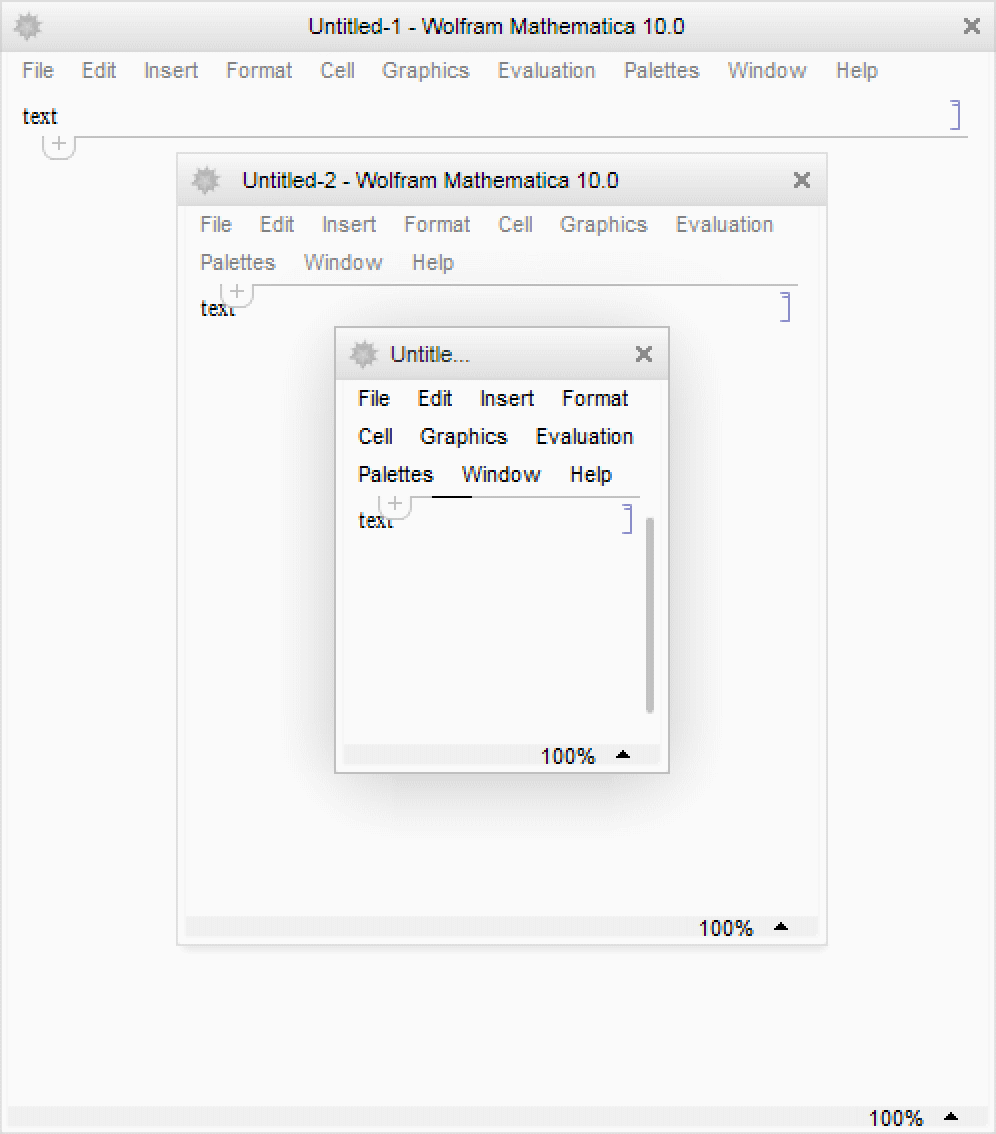The width and height of the screenshot is (996, 1134).
Task: Click the Mathematica icon in Untitled-2 title bar
Action: point(206,180)
